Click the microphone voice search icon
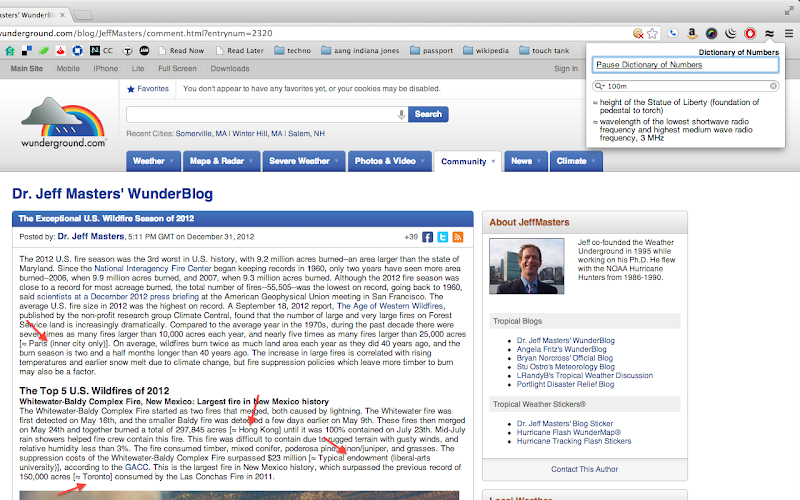This screenshot has width=800, height=500. pyautogui.click(x=401, y=114)
